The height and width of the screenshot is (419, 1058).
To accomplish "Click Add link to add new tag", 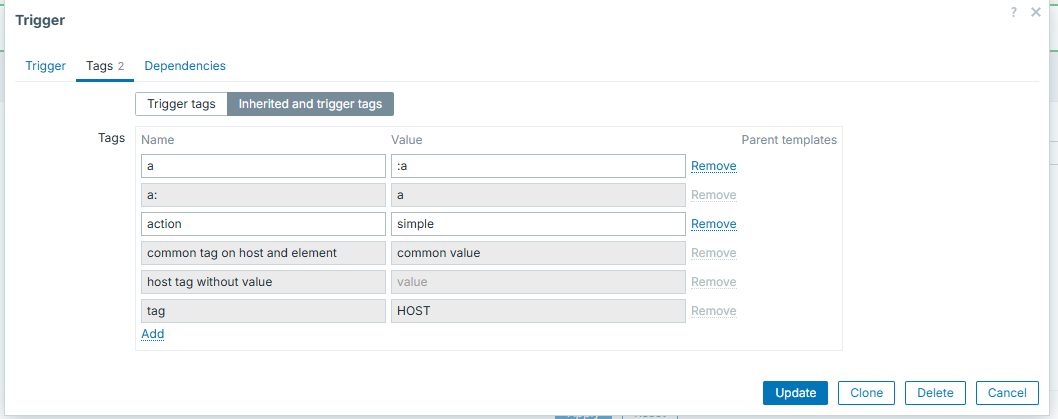I will click(152, 334).
